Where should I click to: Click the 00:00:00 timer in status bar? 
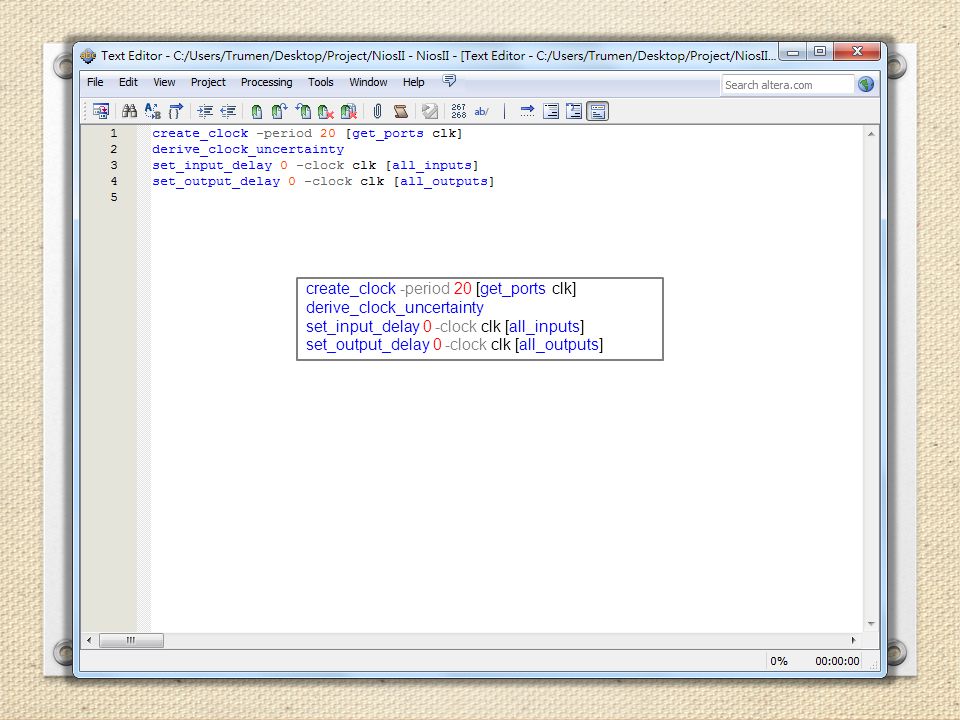tap(837, 661)
